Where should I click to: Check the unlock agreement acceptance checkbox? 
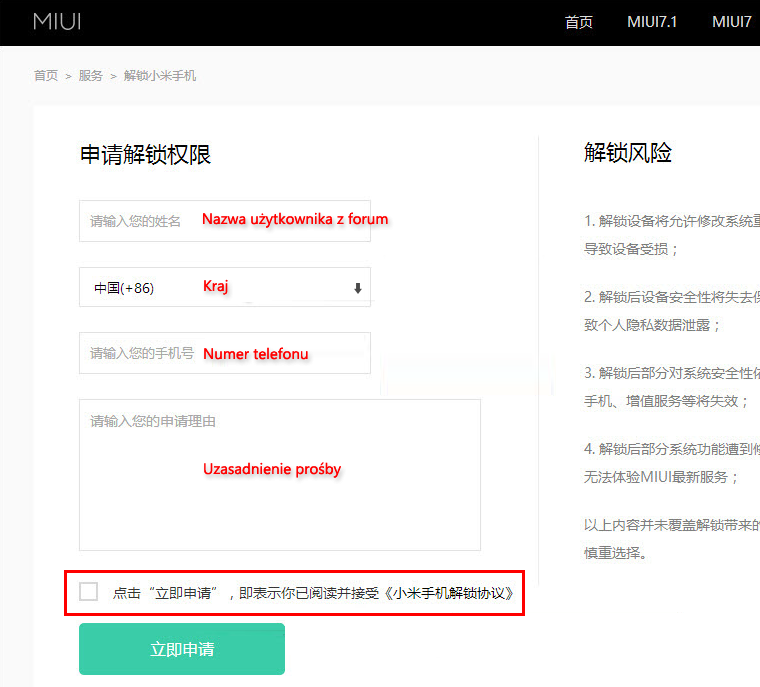pos(89,591)
